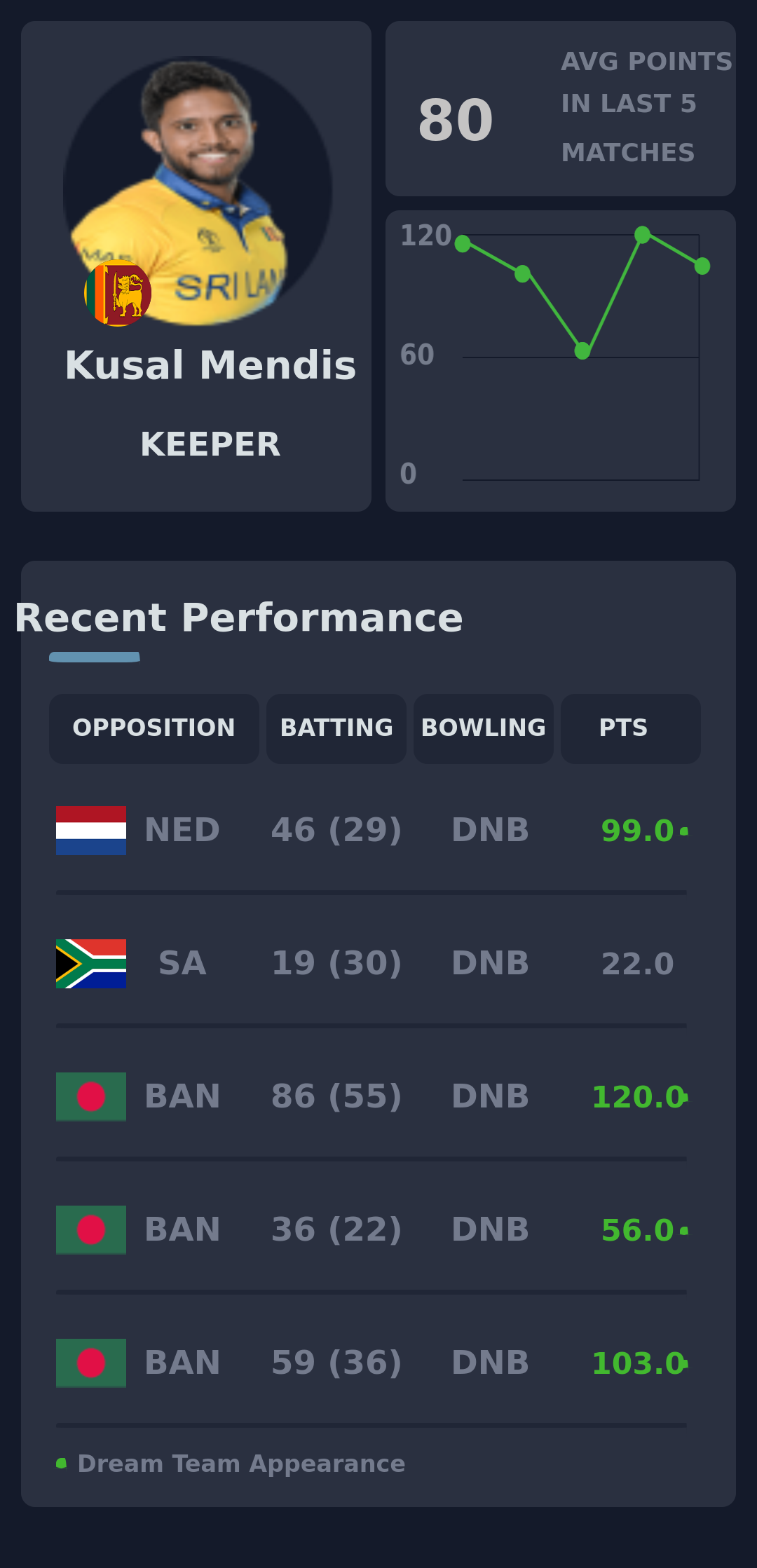Image resolution: width=757 pixels, height=1568 pixels.
Task: Click the Bangladesh flag beside 86 (55)
Action: 91,1097
